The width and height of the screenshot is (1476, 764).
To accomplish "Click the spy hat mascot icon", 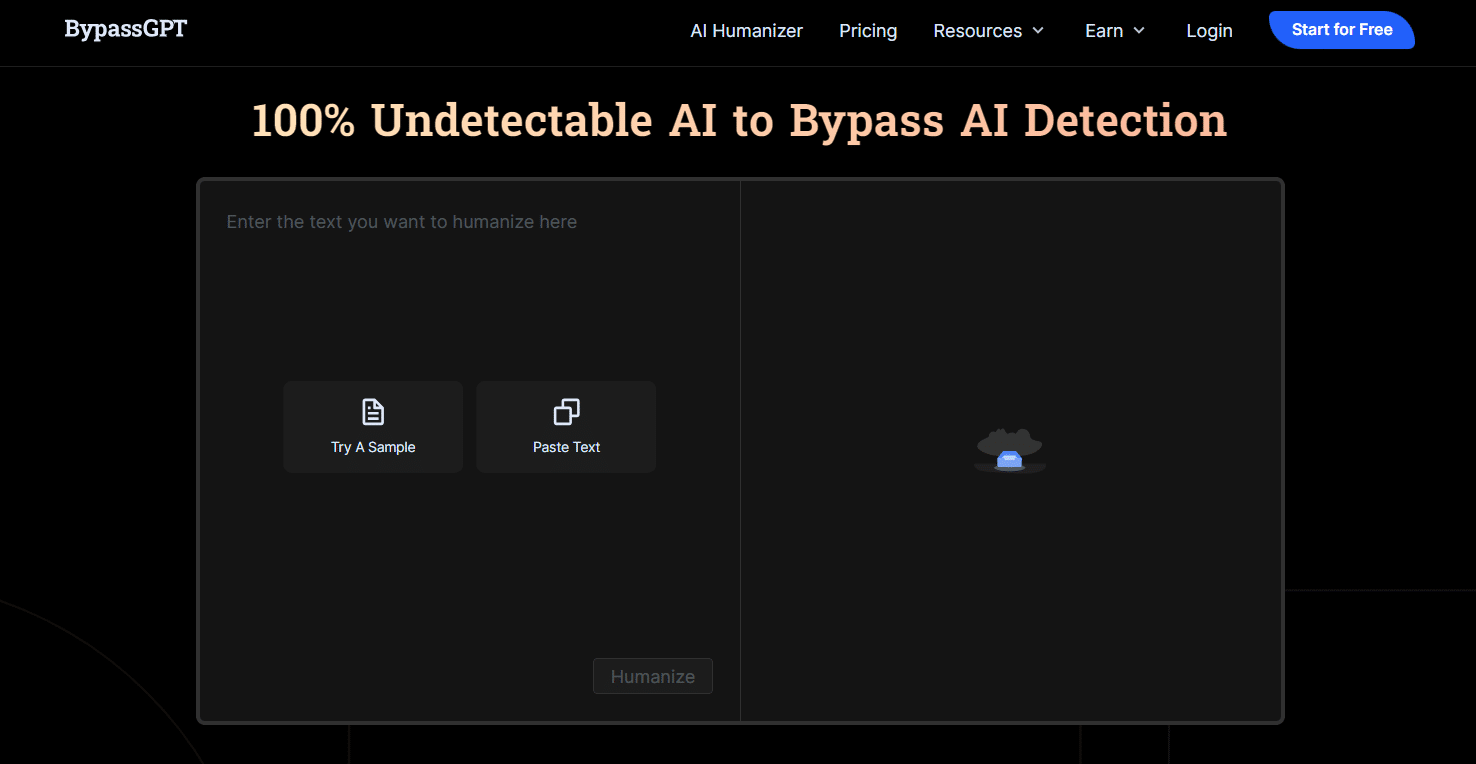I will (1010, 450).
